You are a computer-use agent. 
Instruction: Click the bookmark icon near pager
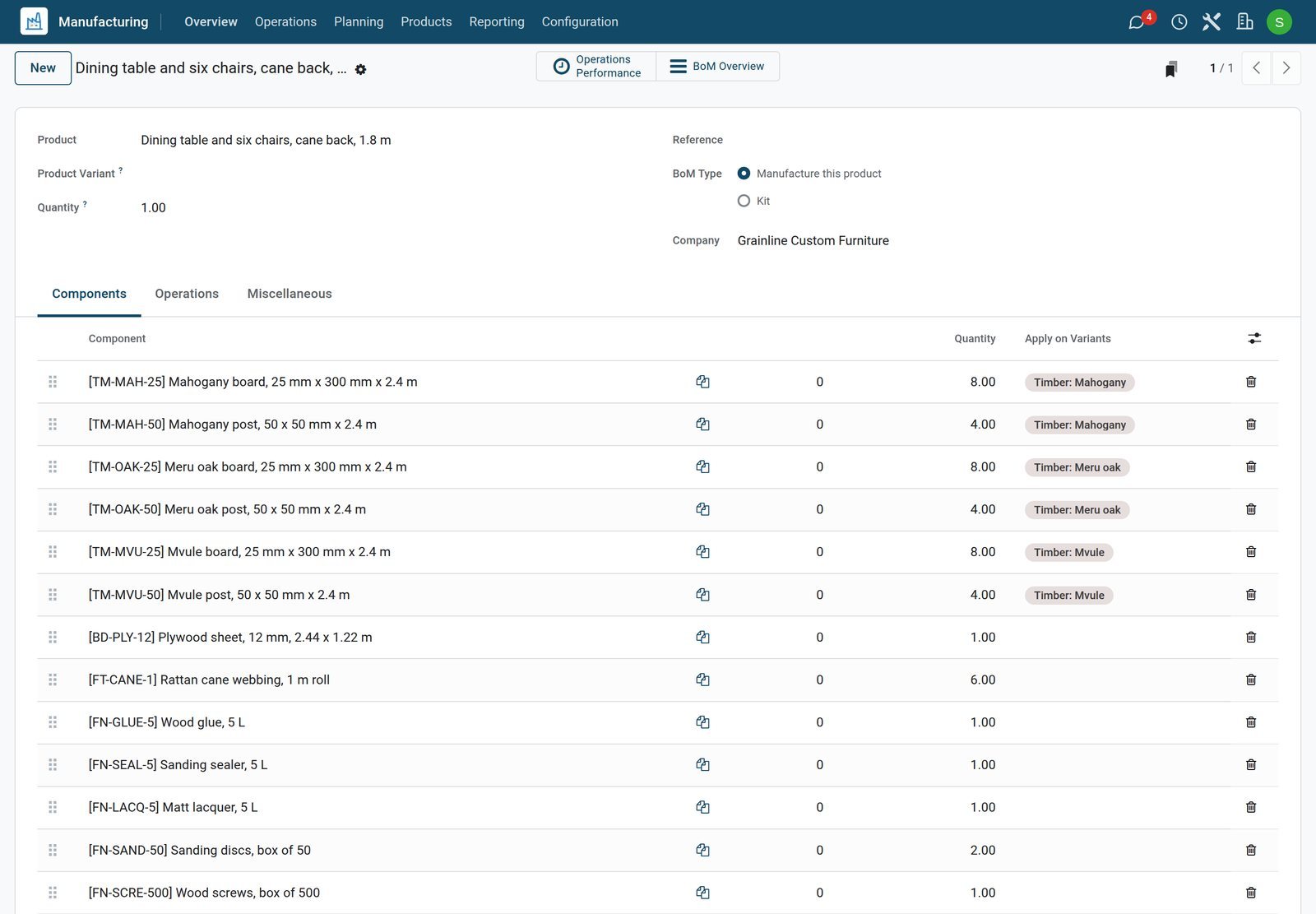[1170, 69]
